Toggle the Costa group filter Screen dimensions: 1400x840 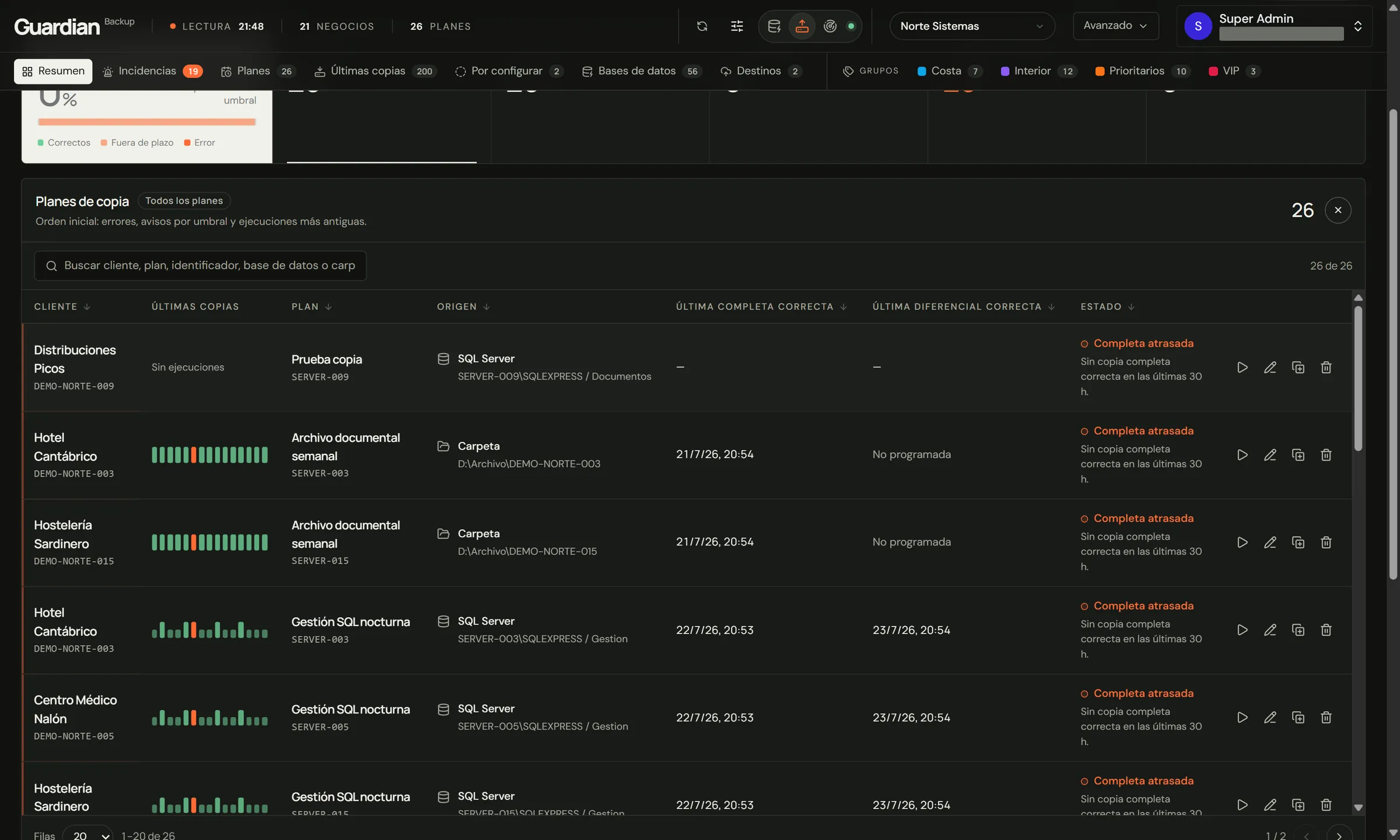pyautogui.click(x=950, y=71)
